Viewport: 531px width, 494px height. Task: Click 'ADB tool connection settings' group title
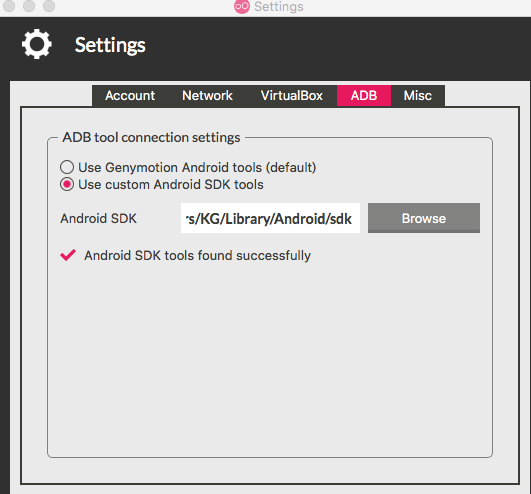151,137
